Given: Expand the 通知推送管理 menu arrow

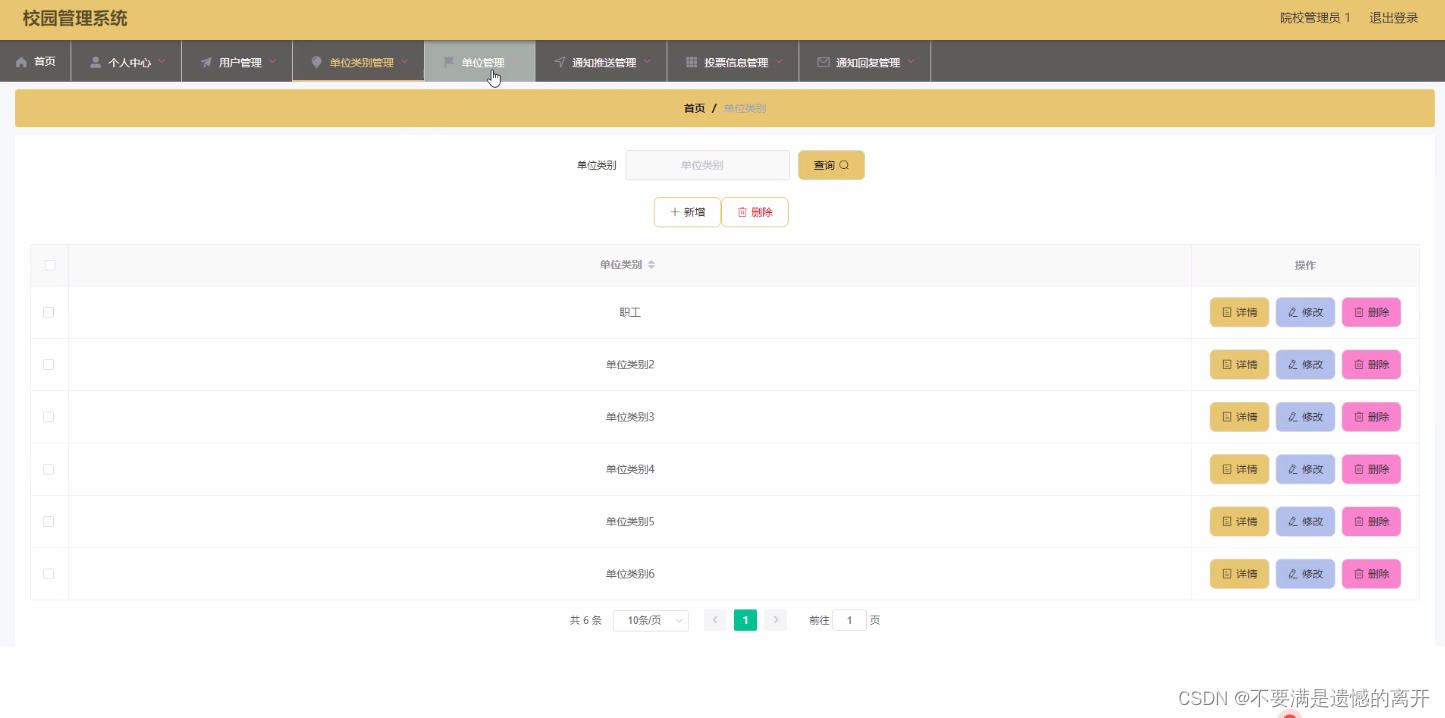Looking at the screenshot, I should click(647, 61).
